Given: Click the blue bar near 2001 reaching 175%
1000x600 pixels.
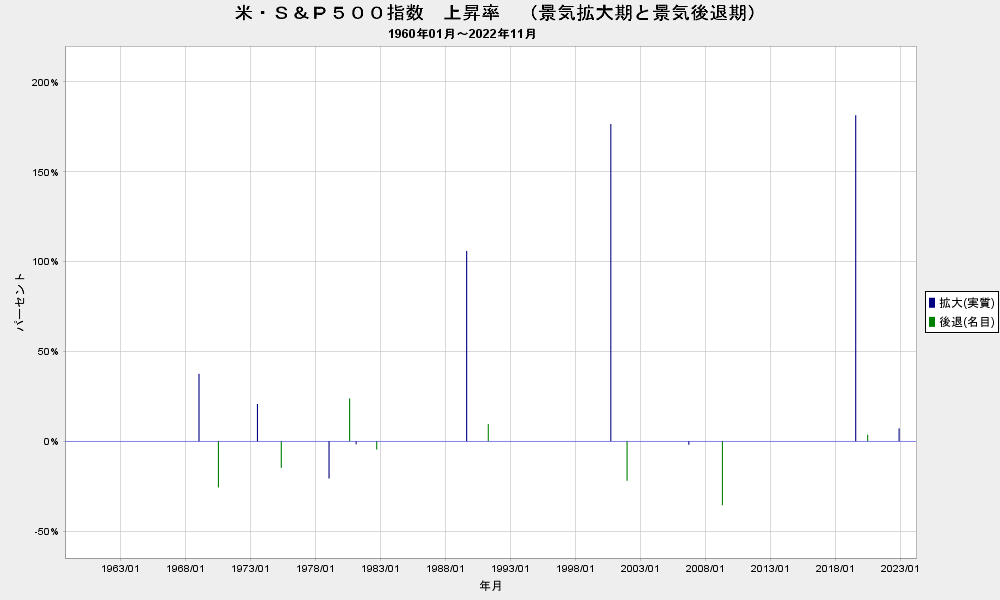Looking at the screenshot, I should click(x=610, y=282).
